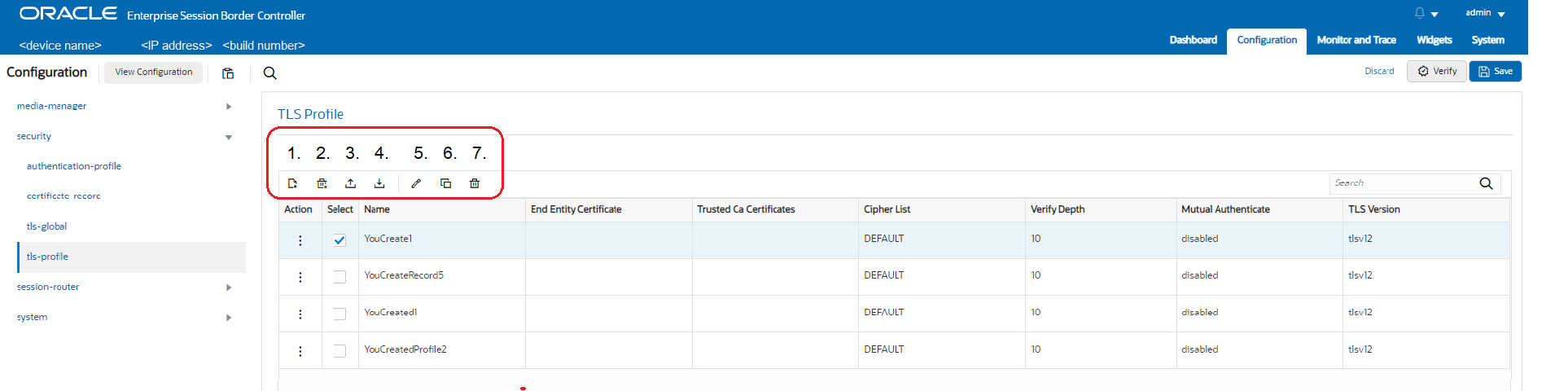
Task: Check the YouCreatedProfile2 row checkbox
Action: click(x=339, y=351)
